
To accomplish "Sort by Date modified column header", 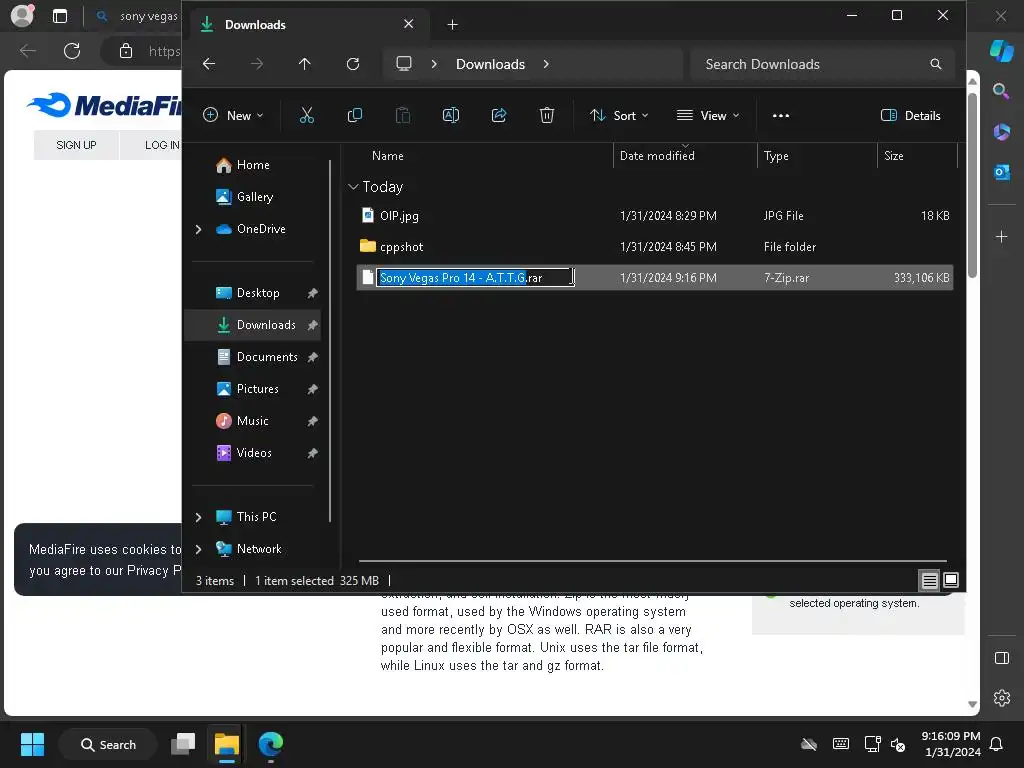I will (x=657, y=156).
